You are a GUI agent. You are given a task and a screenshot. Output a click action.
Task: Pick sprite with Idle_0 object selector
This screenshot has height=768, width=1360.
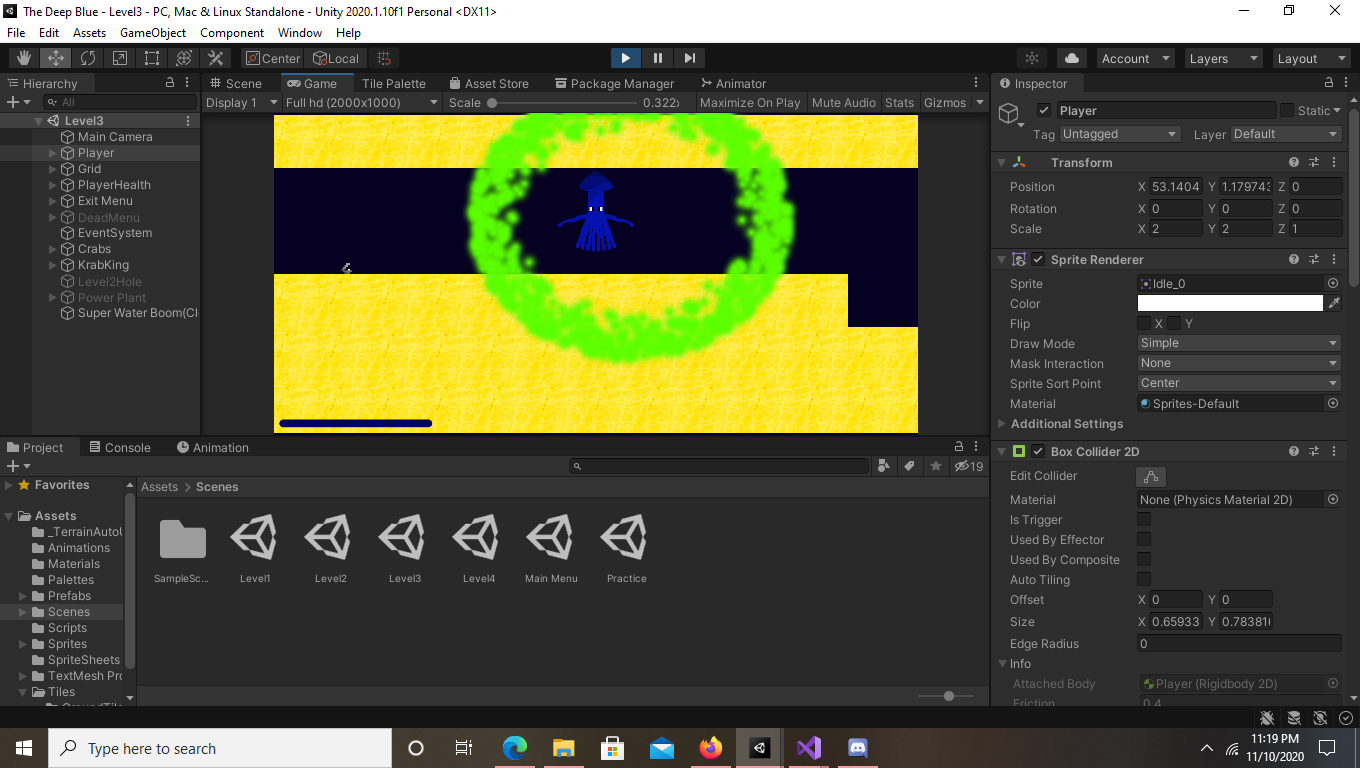[1332, 283]
